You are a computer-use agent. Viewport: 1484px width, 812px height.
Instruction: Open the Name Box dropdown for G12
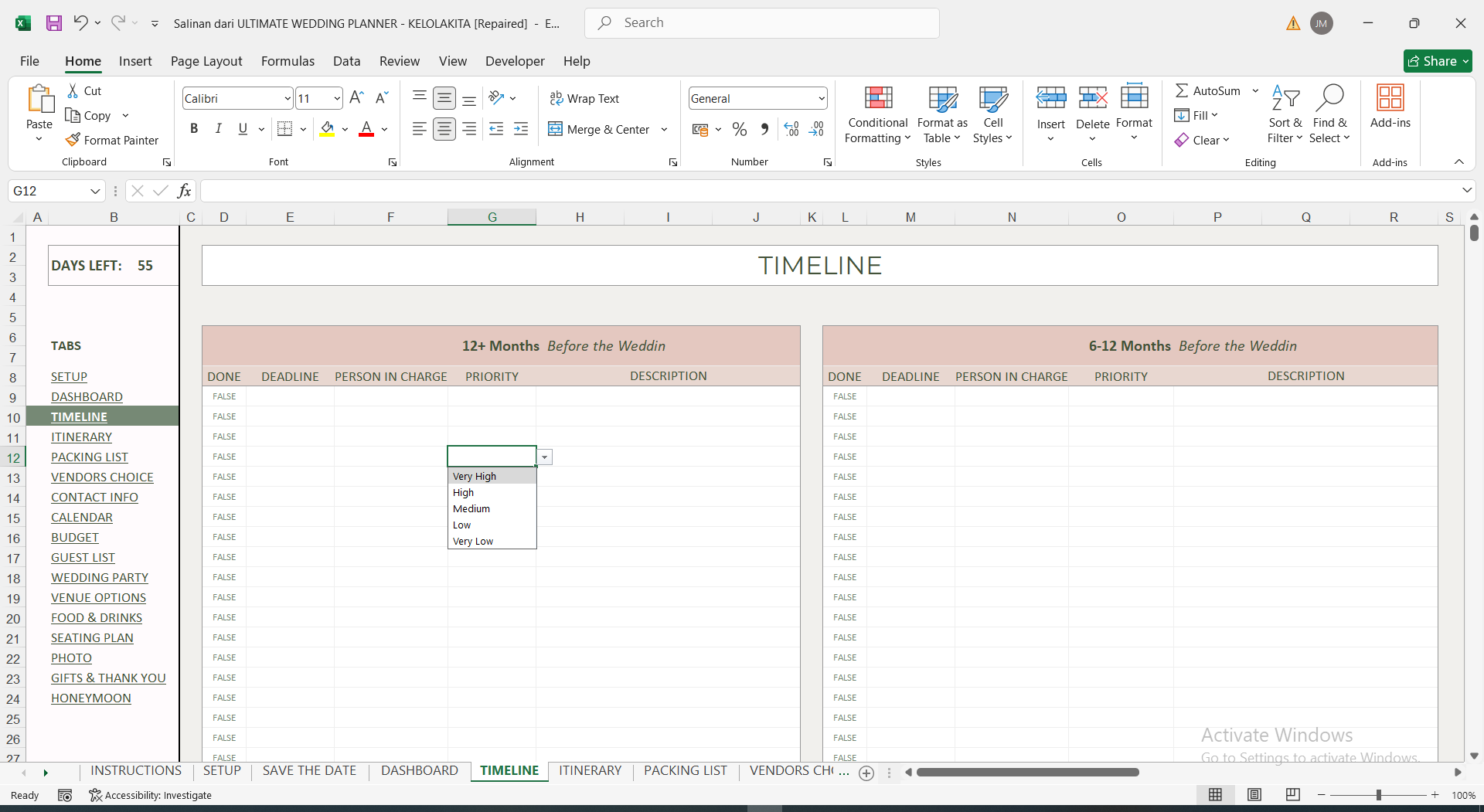[95, 191]
